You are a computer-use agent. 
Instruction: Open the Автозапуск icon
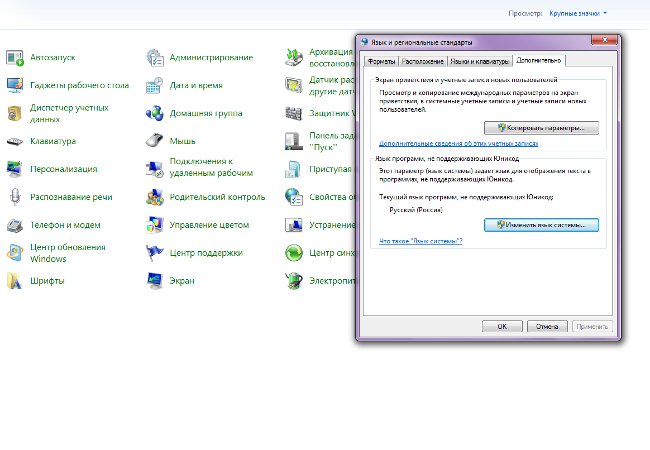(15, 58)
